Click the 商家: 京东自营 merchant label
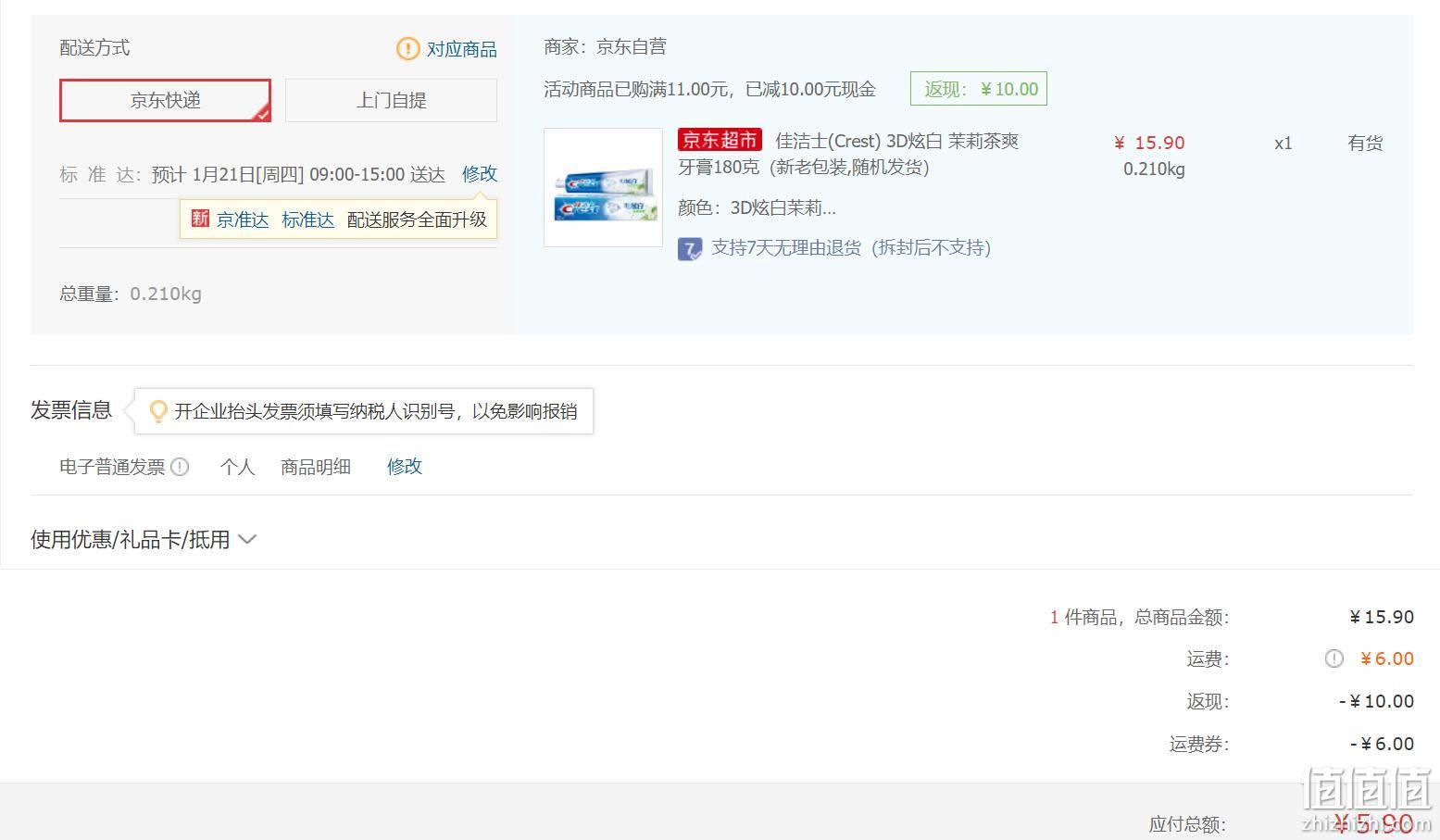Screen dimensions: 1440x840 pyautogui.click(x=605, y=46)
